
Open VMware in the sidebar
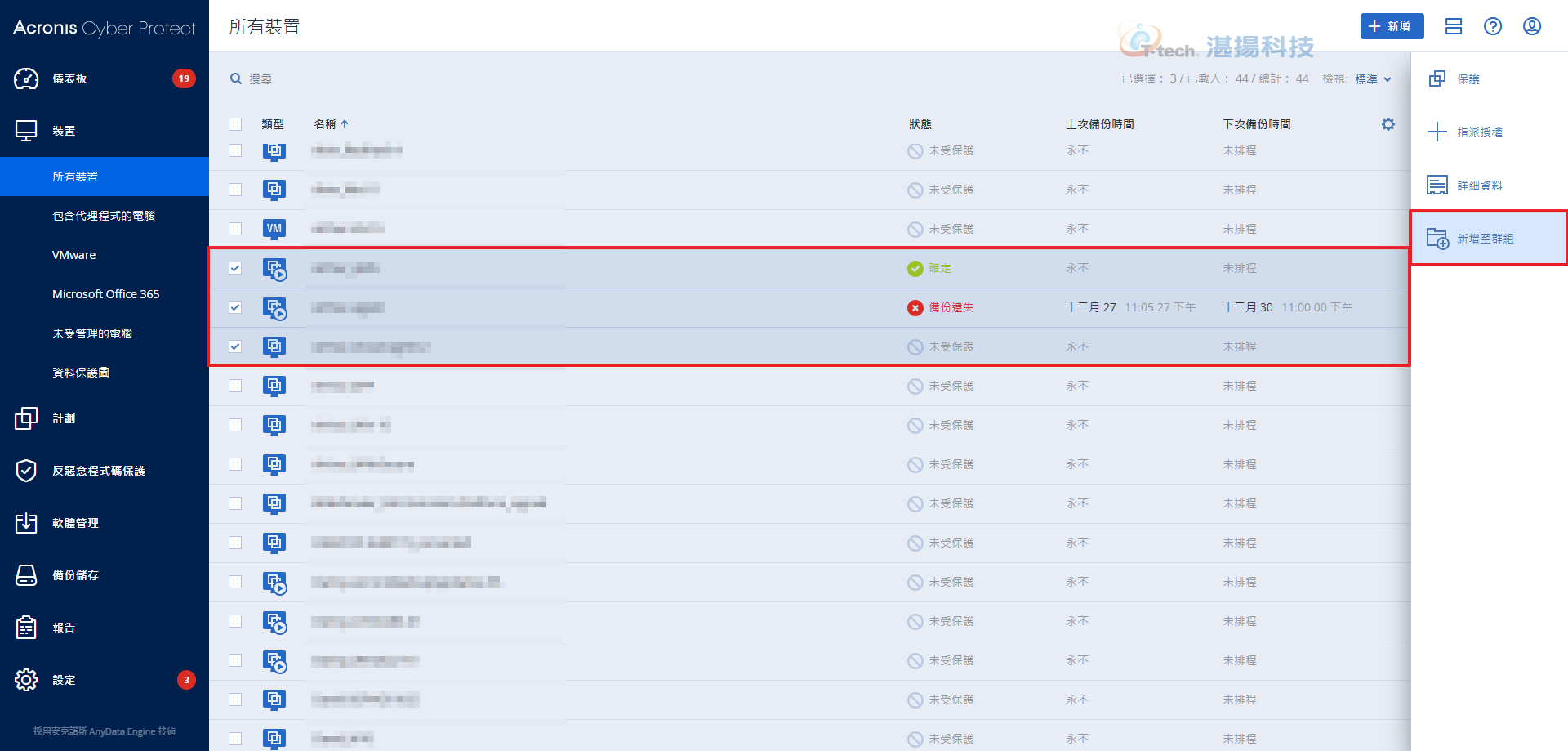coord(74,255)
